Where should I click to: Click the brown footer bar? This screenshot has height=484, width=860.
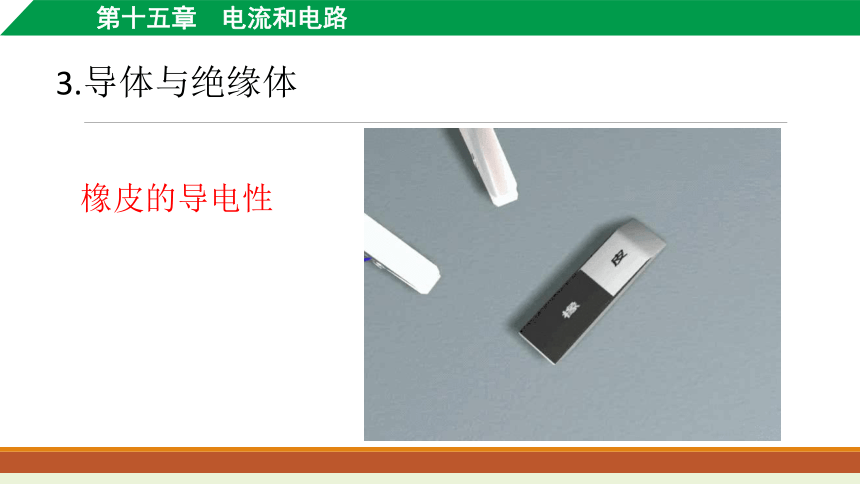[430, 462]
